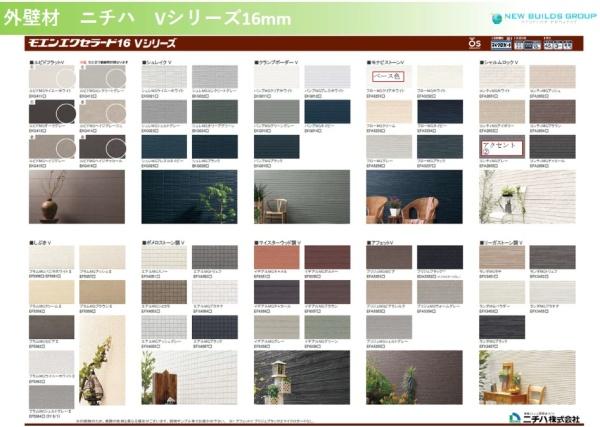Select the white swatch in シュレイクV
The image size is (600, 427).
(164, 77)
